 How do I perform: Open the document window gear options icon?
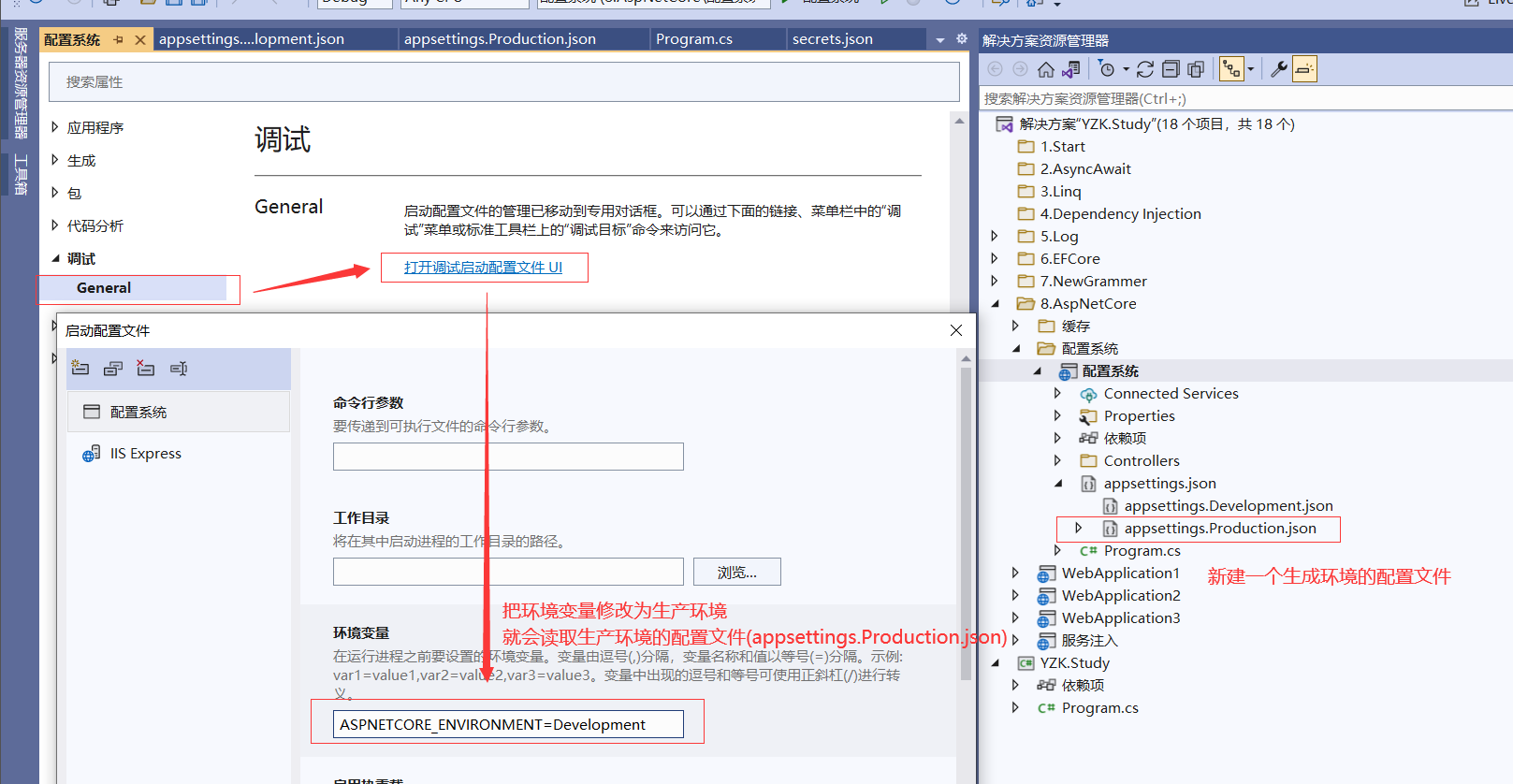coord(962,39)
